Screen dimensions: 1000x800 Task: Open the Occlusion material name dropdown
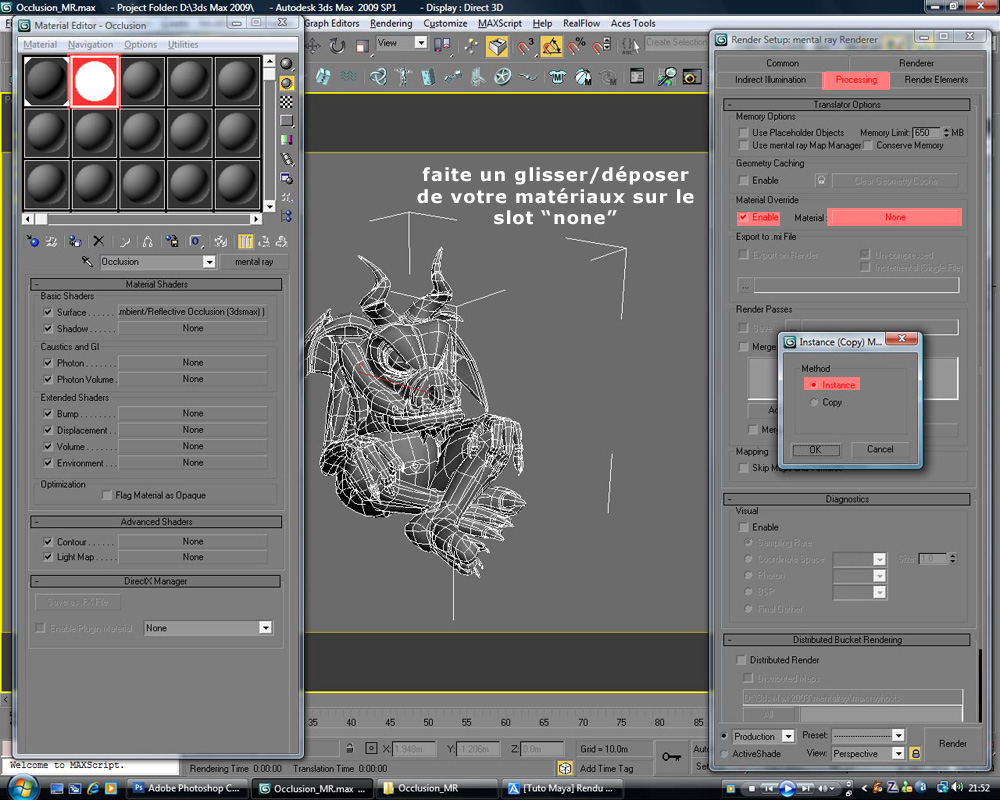click(x=209, y=262)
